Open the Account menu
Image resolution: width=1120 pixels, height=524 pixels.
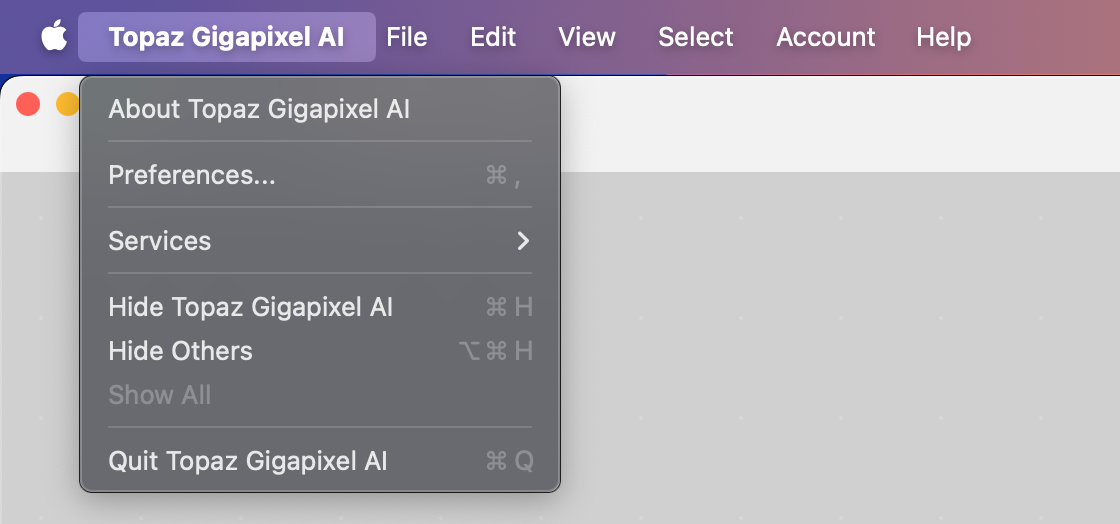[826, 36]
